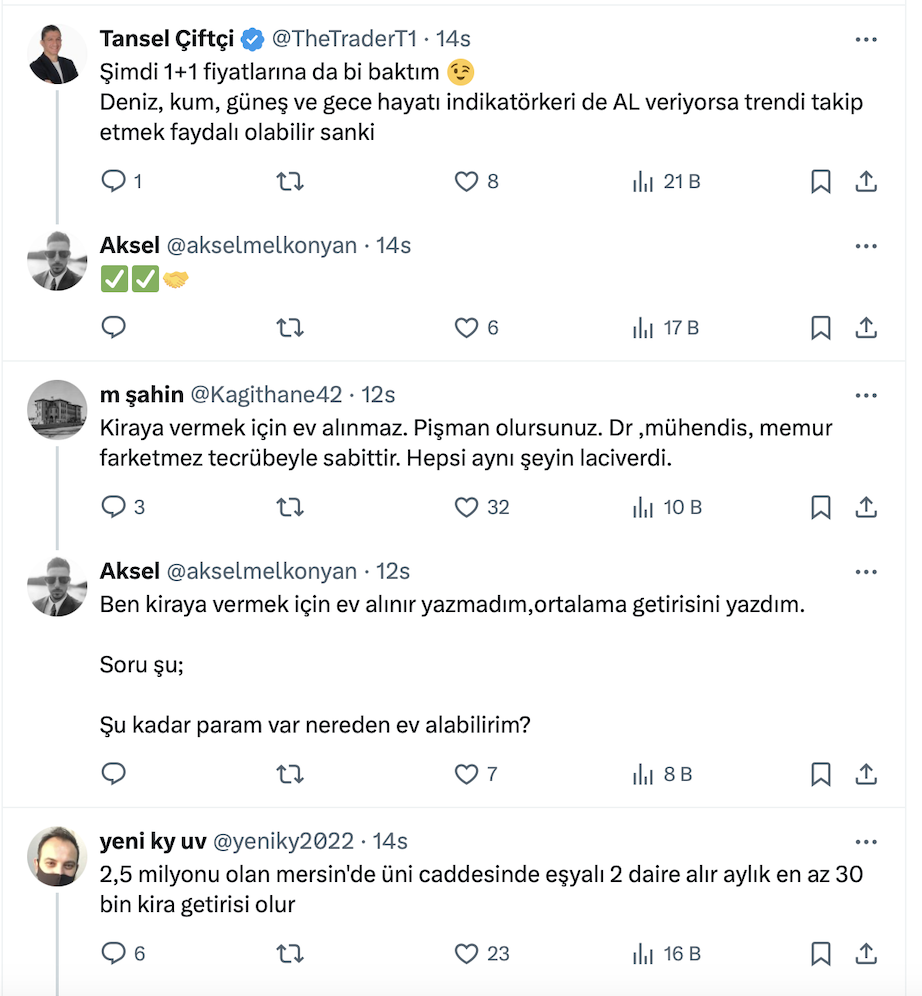Open @Kagithane42 profile handle
Viewport: 922px width, 996px height.
pos(266,394)
